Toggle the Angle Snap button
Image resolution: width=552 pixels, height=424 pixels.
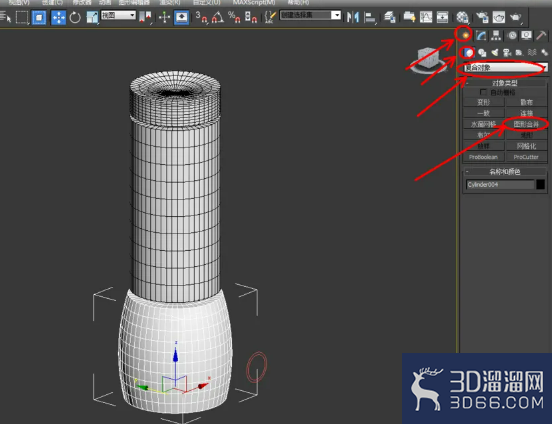pyautogui.click(x=218, y=17)
